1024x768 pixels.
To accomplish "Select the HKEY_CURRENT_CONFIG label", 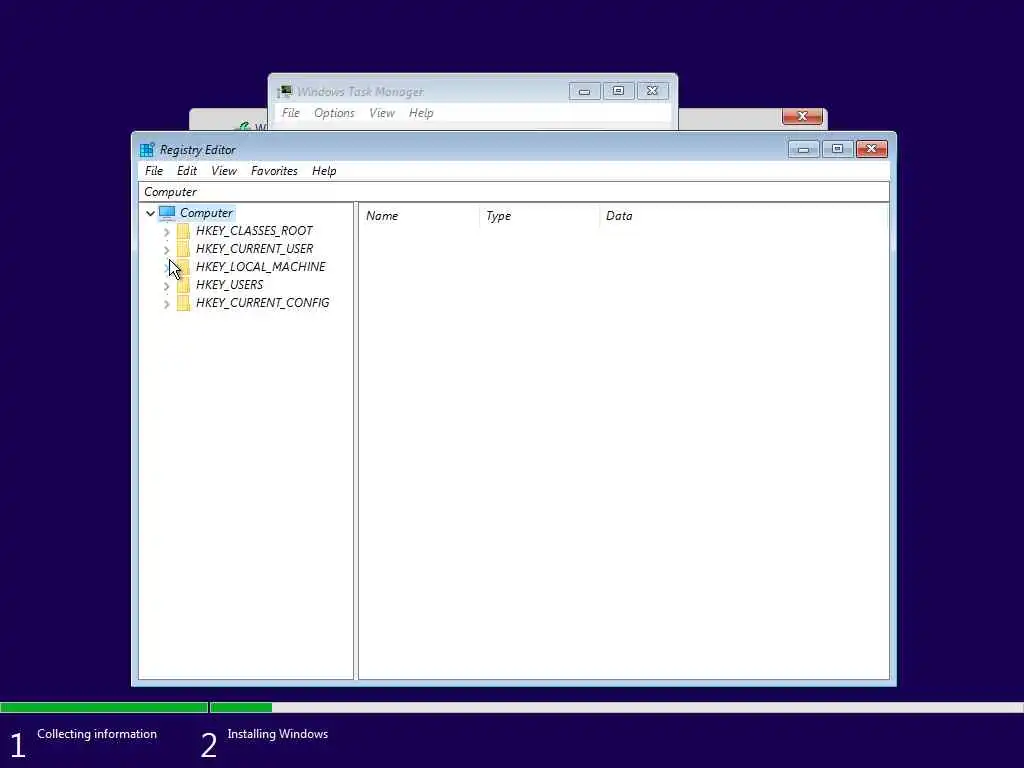I will 263,303.
